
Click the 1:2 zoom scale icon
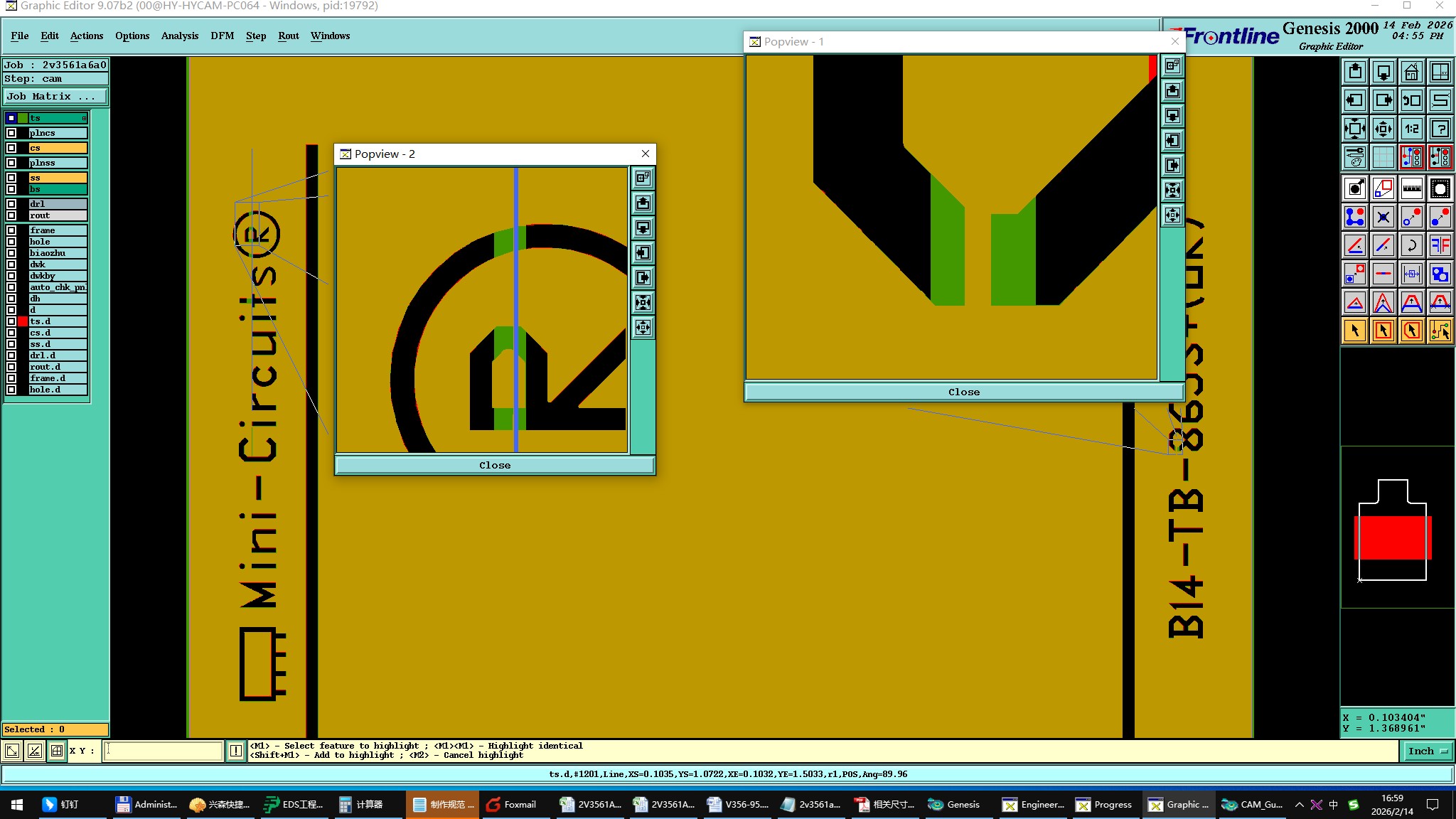(x=1411, y=129)
